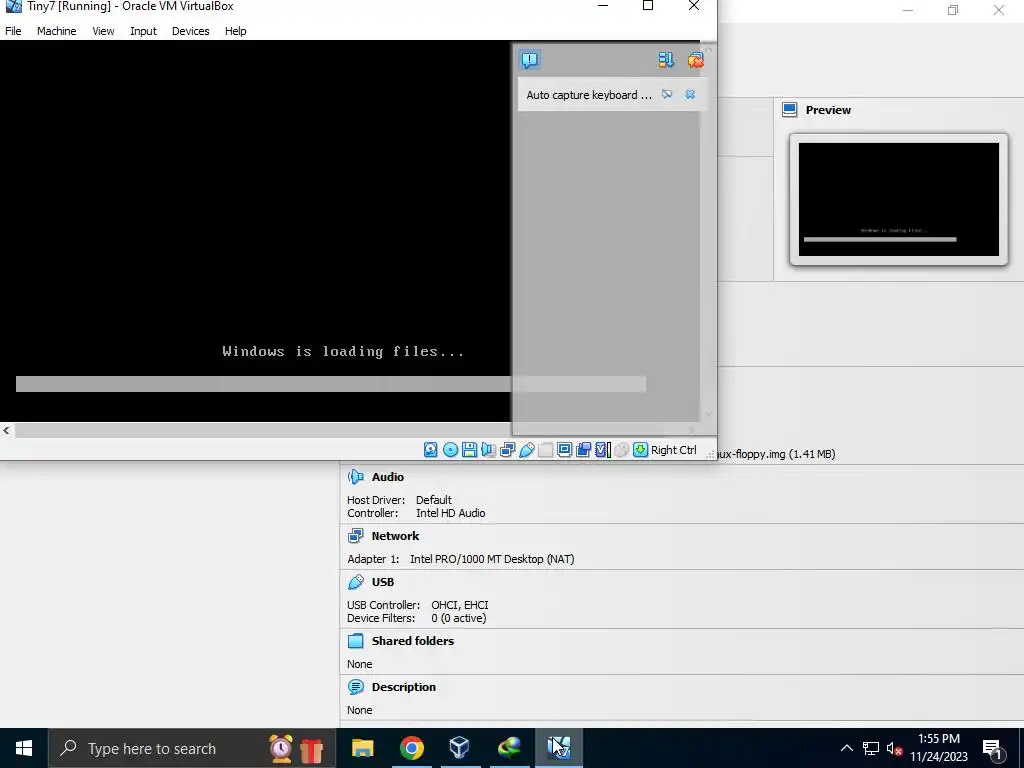Click the green arrow keyboard capture indicator

(641, 449)
